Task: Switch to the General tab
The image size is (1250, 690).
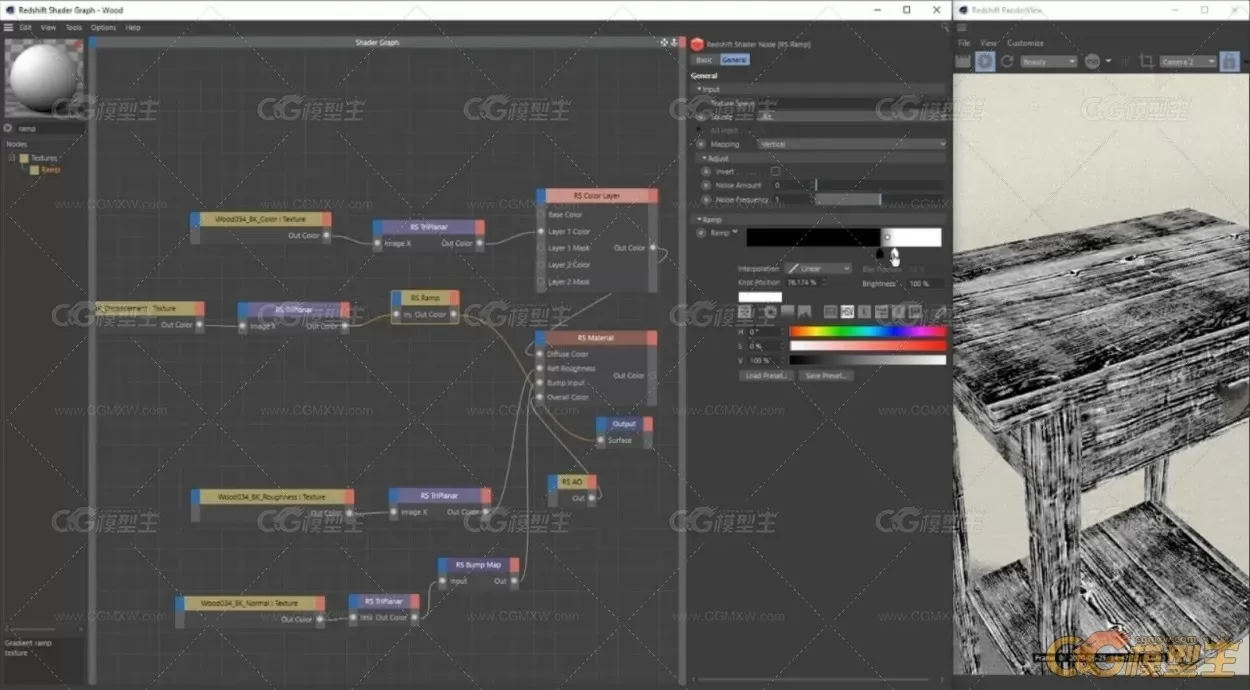Action: pyautogui.click(x=734, y=60)
